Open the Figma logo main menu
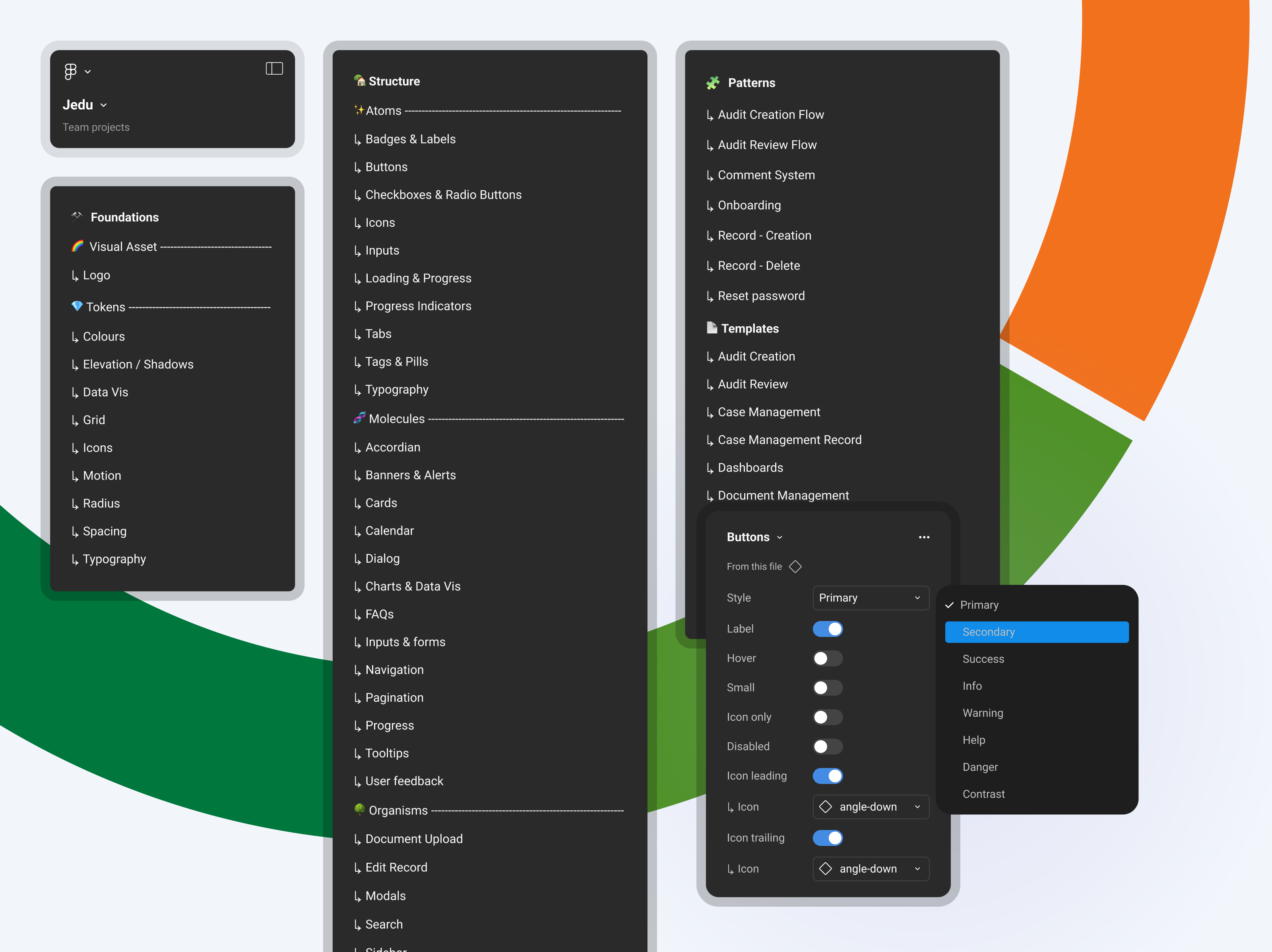The width and height of the screenshot is (1272, 952). pos(71,71)
